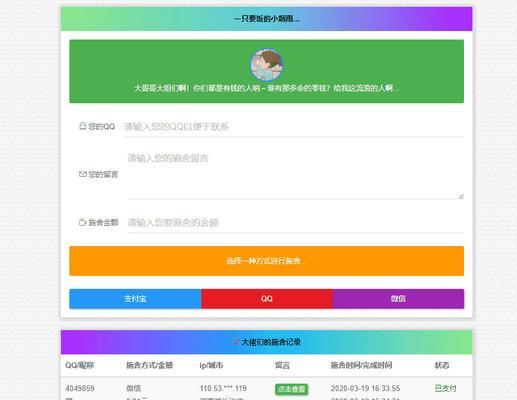517x400 pixels.
Task: Click the icon beside 施舍金额 label
Action: click(82, 222)
